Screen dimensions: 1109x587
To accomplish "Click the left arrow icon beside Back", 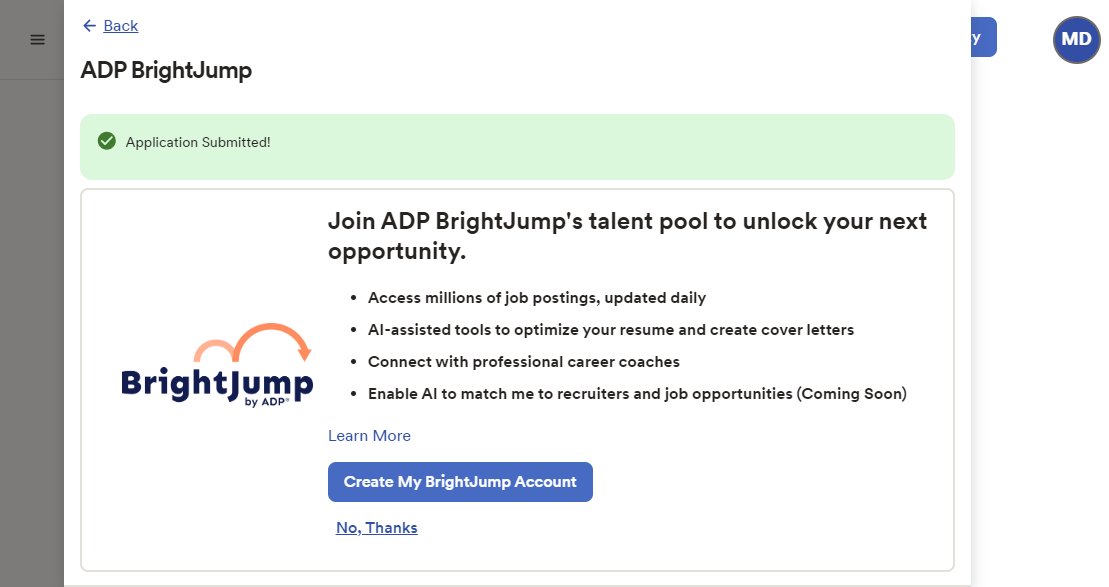I will [90, 26].
